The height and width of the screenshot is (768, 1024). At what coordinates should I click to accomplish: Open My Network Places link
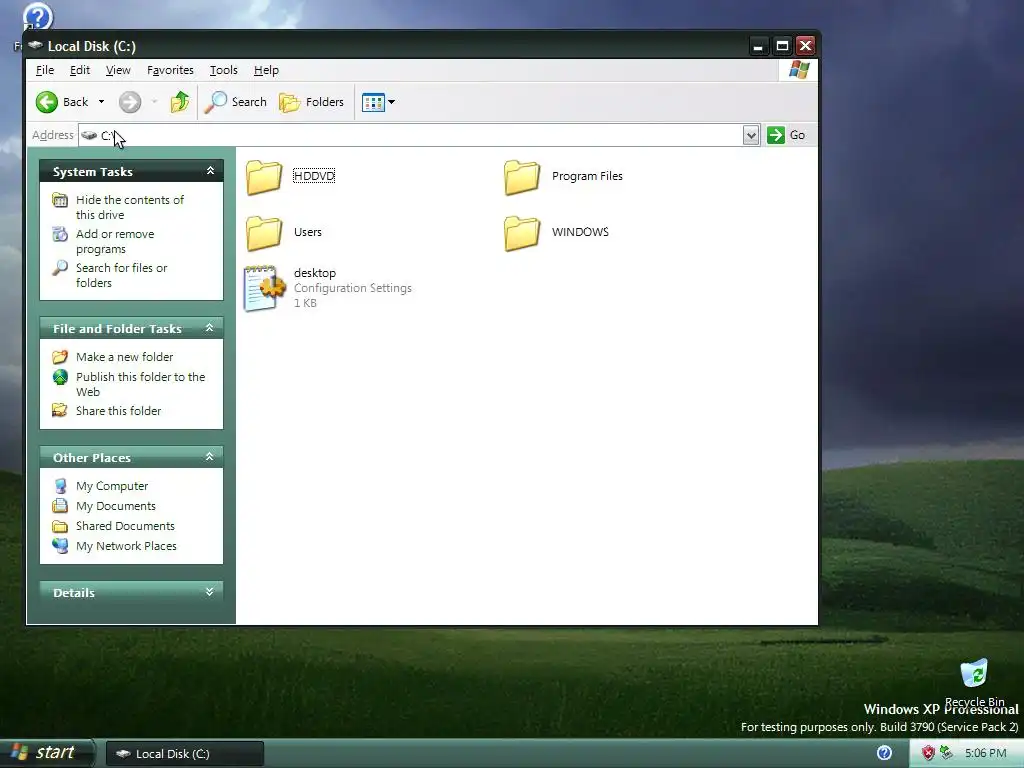click(x=126, y=546)
